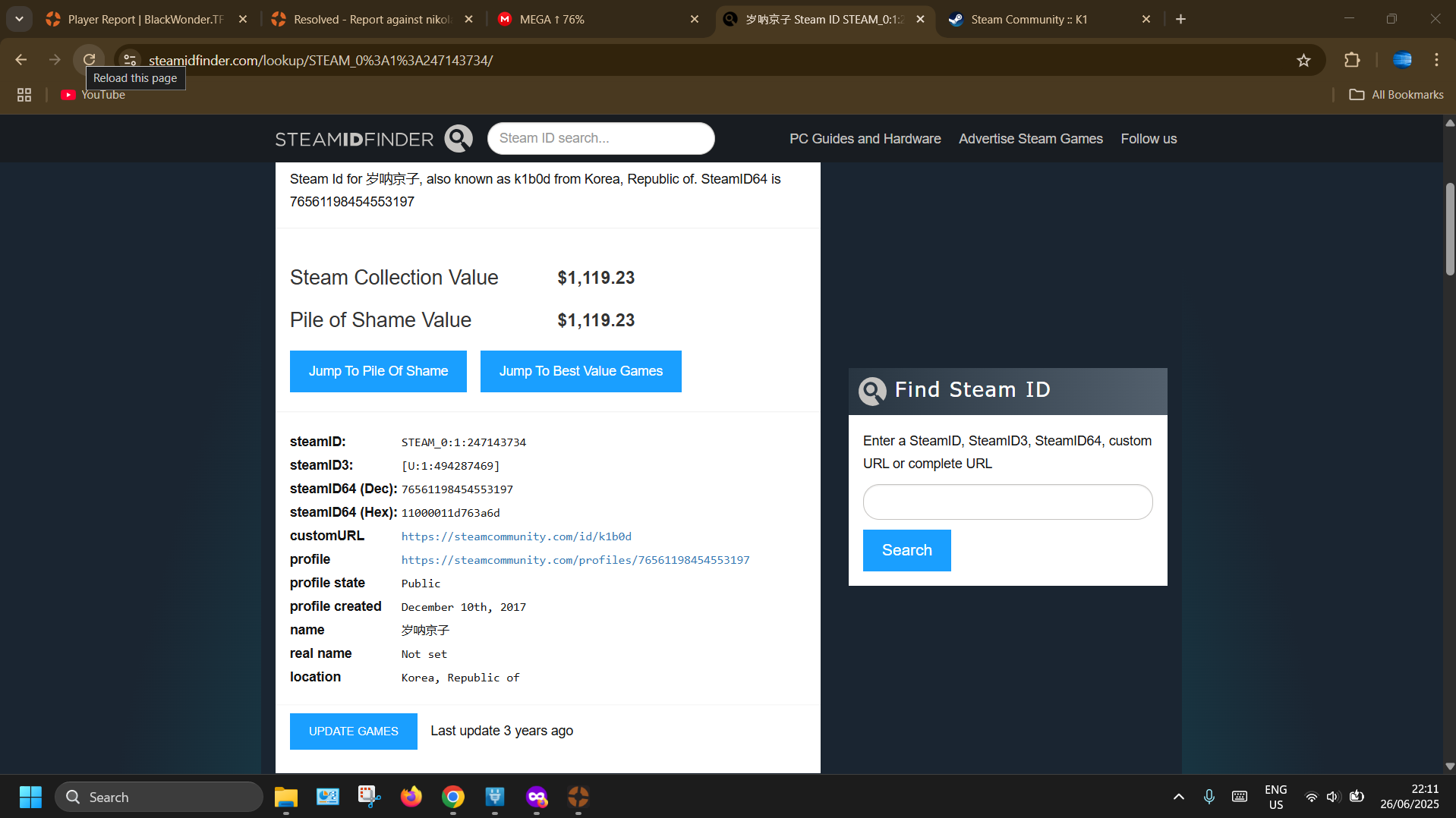Click the volume speaker tray icon
Screen dimensions: 1456x818
(x=1332, y=797)
